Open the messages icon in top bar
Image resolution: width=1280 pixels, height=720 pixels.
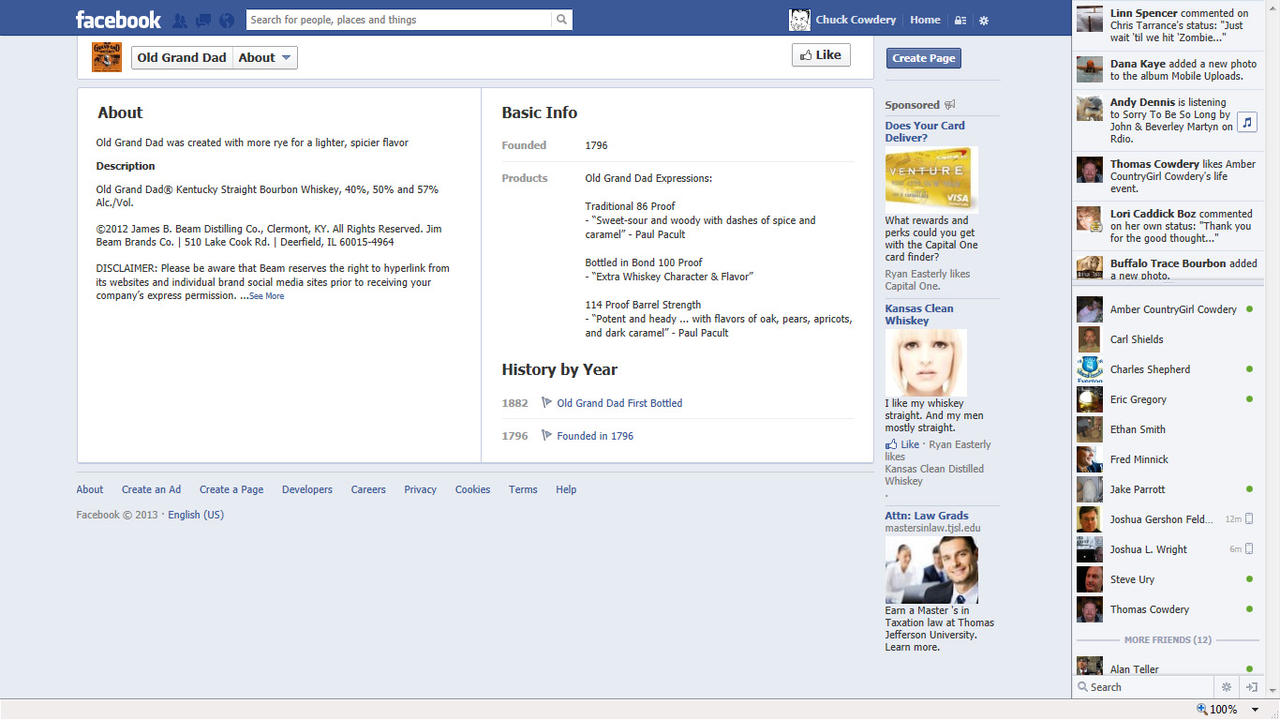tap(203, 20)
